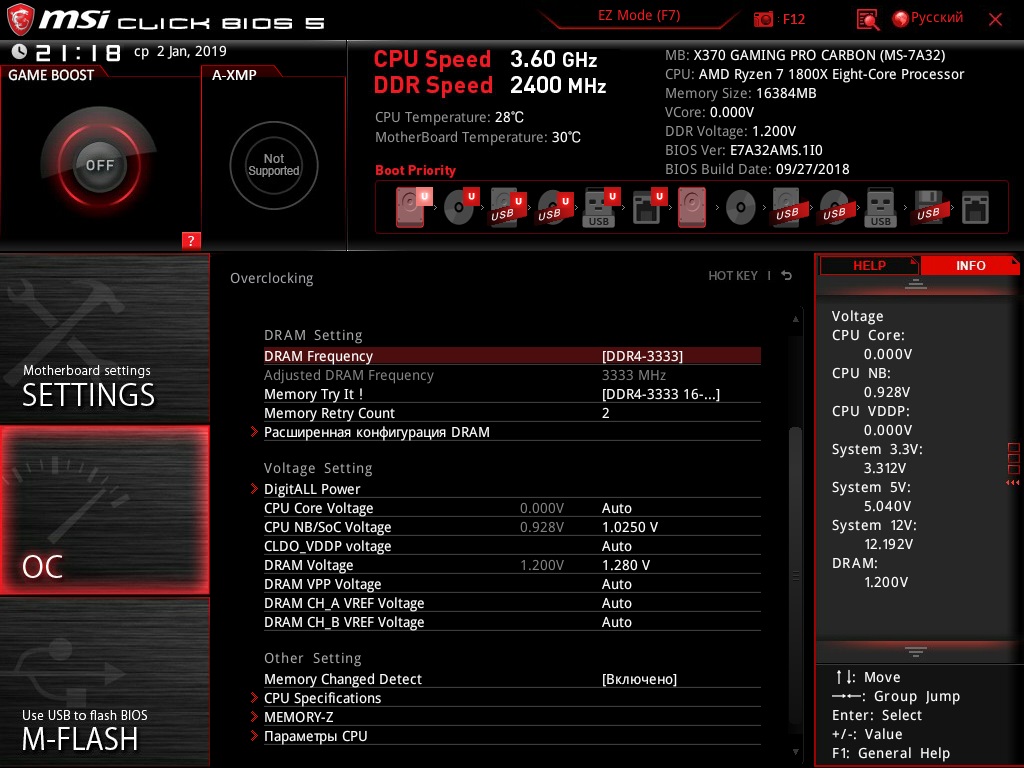
Task: Click the 'BIOS Ver: E7A32AMS.1I0' text
Action: coord(744,150)
